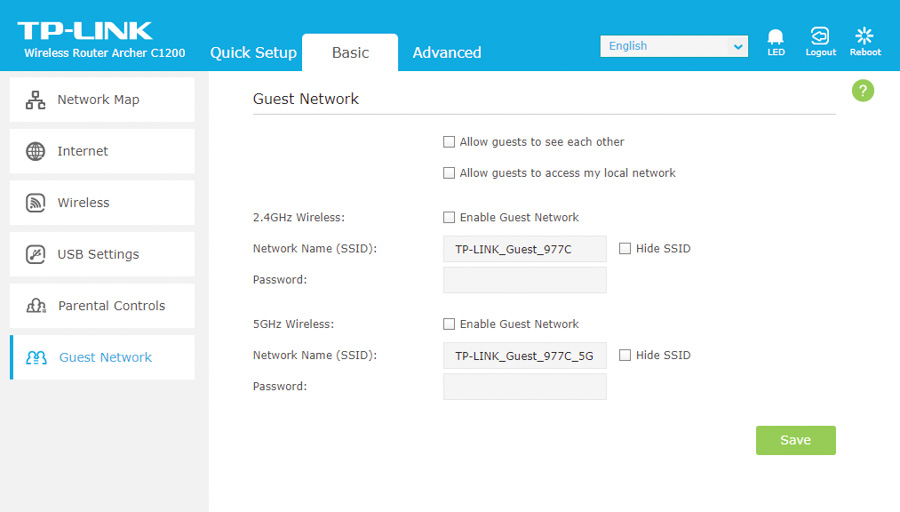Image resolution: width=900 pixels, height=512 pixels.
Task: Open Parental Controls in the sidebar
Action: click(102, 306)
